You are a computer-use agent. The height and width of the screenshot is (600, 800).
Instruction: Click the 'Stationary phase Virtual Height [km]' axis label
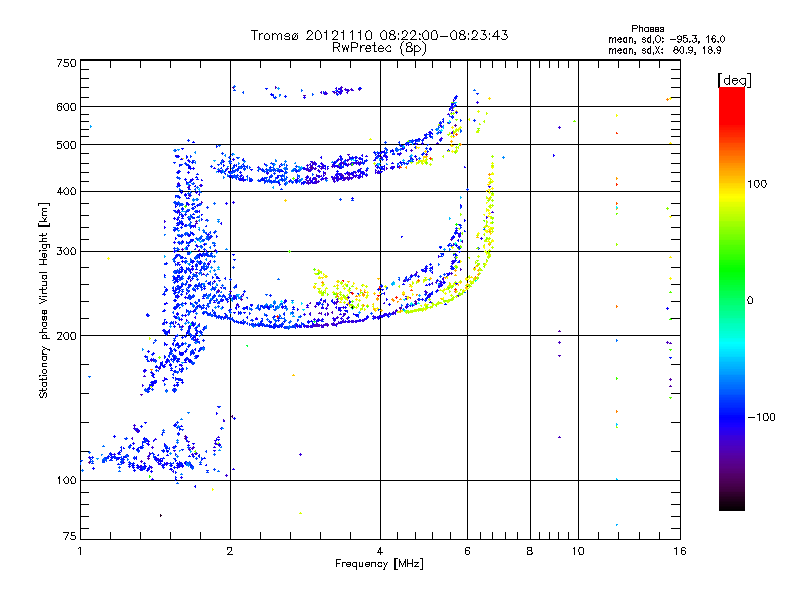pos(44,300)
